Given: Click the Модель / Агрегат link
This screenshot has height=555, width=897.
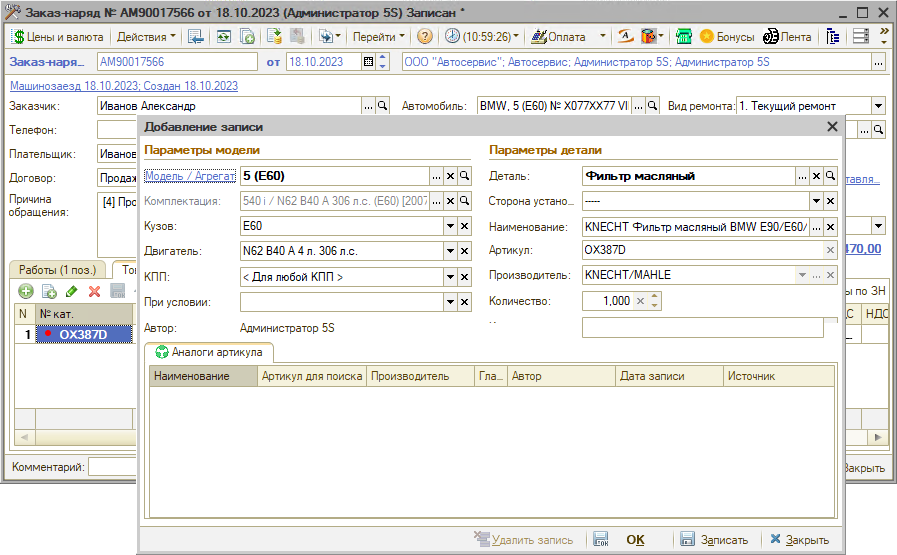Looking at the screenshot, I should 190,176.
